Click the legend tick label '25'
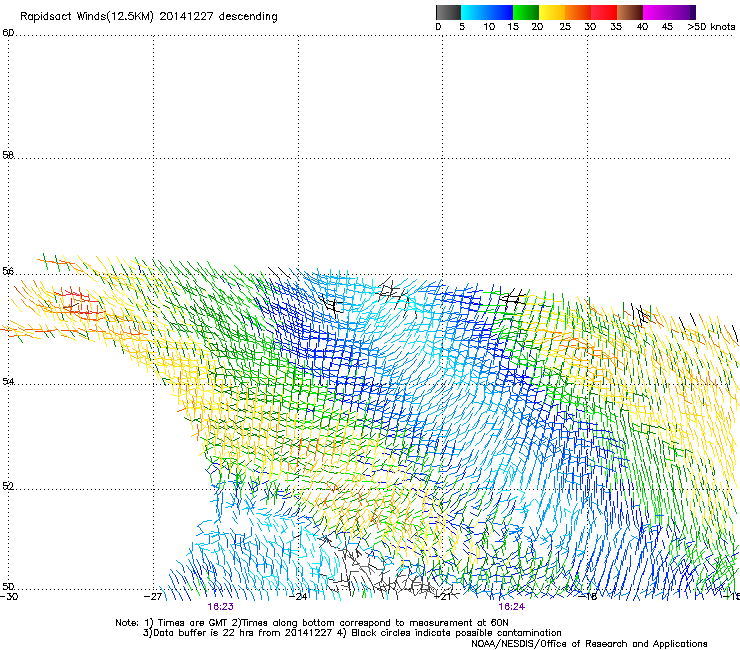This screenshot has width=740, height=650. click(x=565, y=27)
